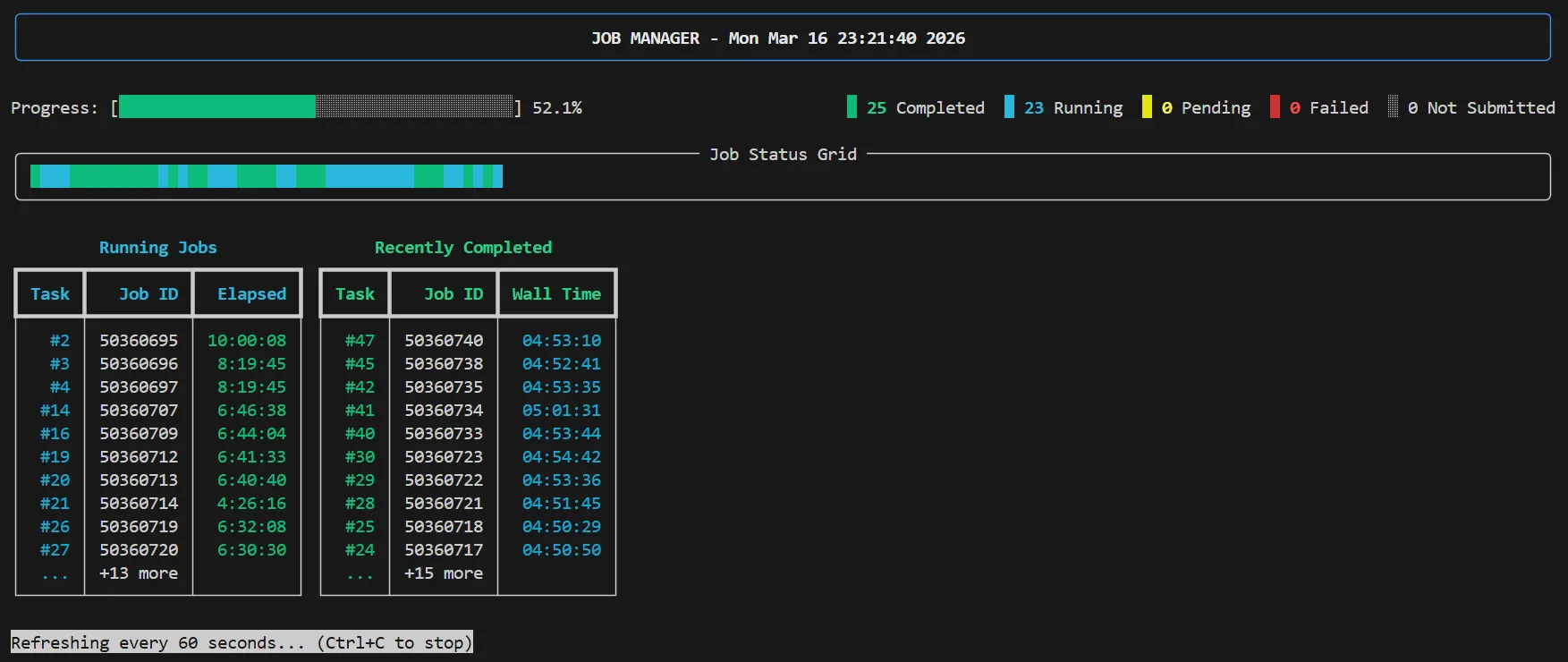Select completed job ID 50360721
Screen dimensions: 1568x662
444,504
